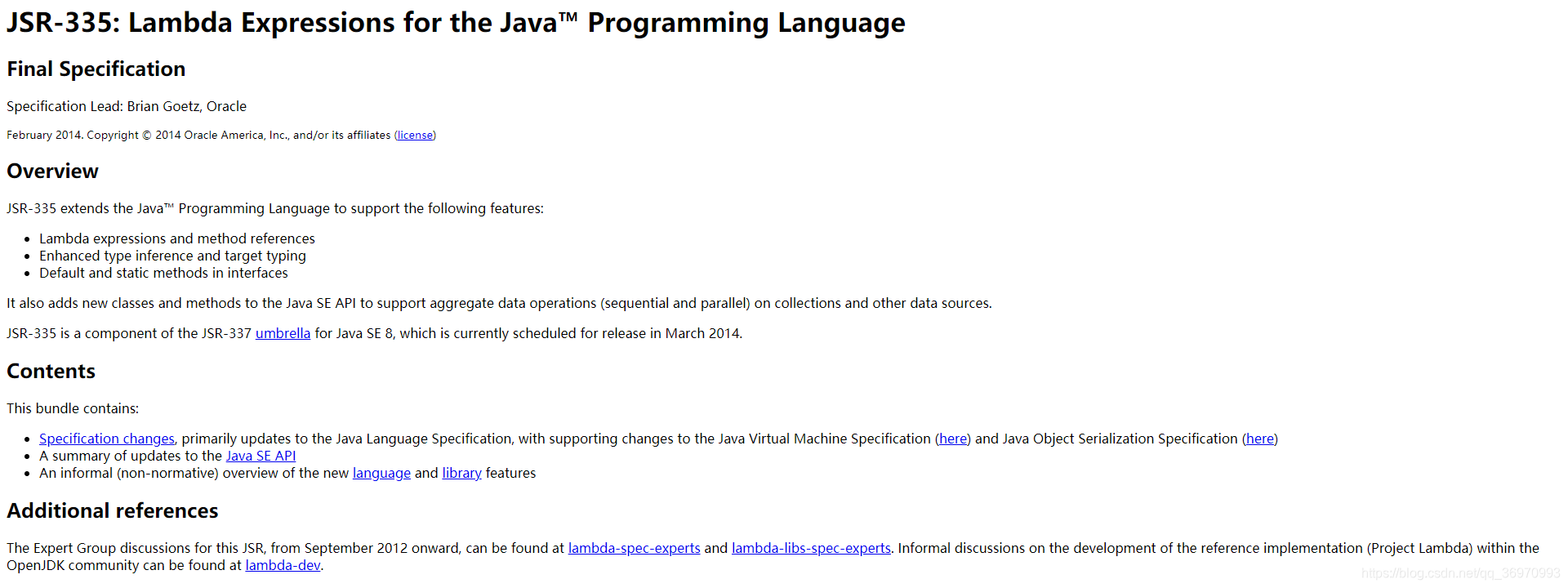Open the Java SE API link

pyautogui.click(x=261, y=456)
